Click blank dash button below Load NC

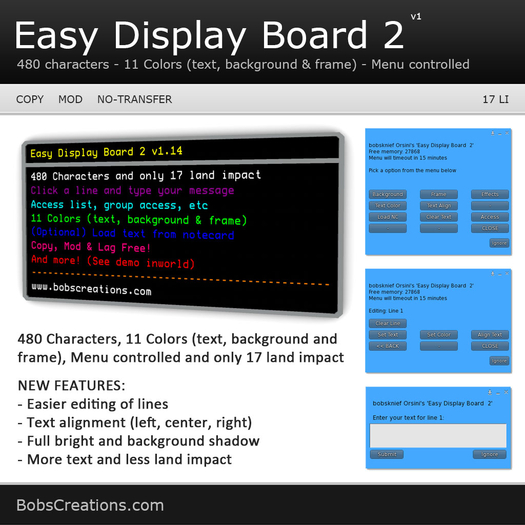click(388, 228)
